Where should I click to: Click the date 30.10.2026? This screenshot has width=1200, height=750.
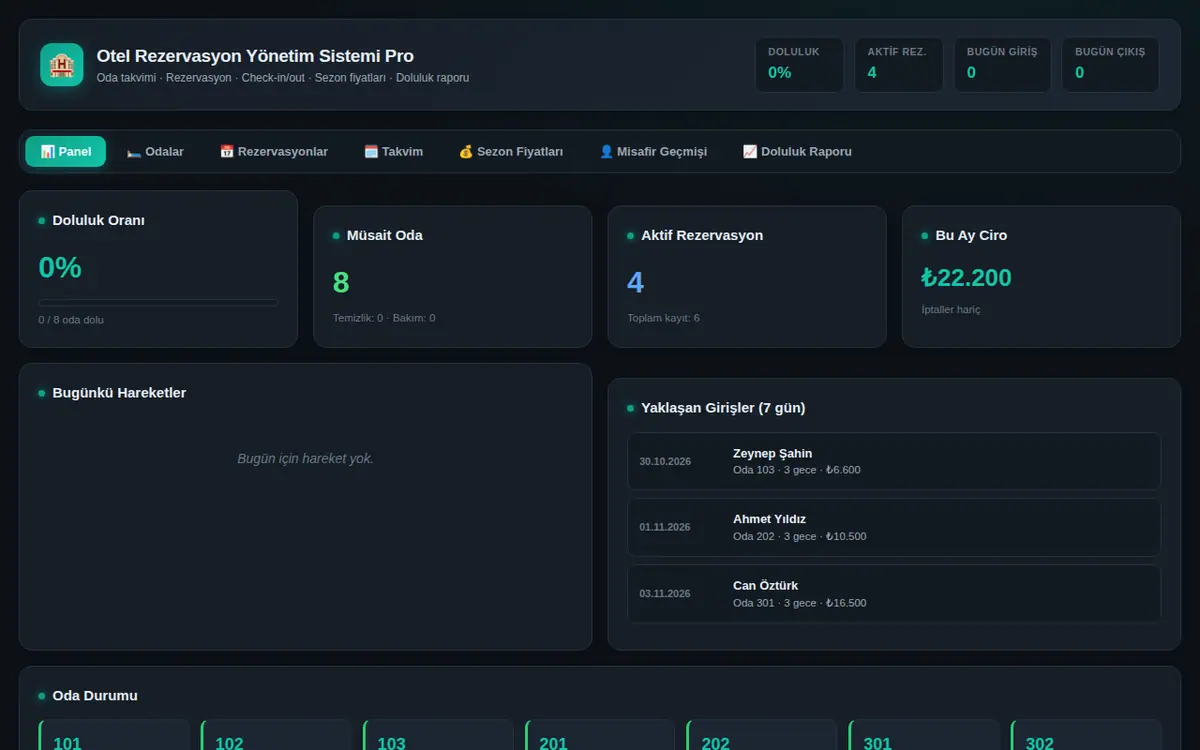coord(665,462)
